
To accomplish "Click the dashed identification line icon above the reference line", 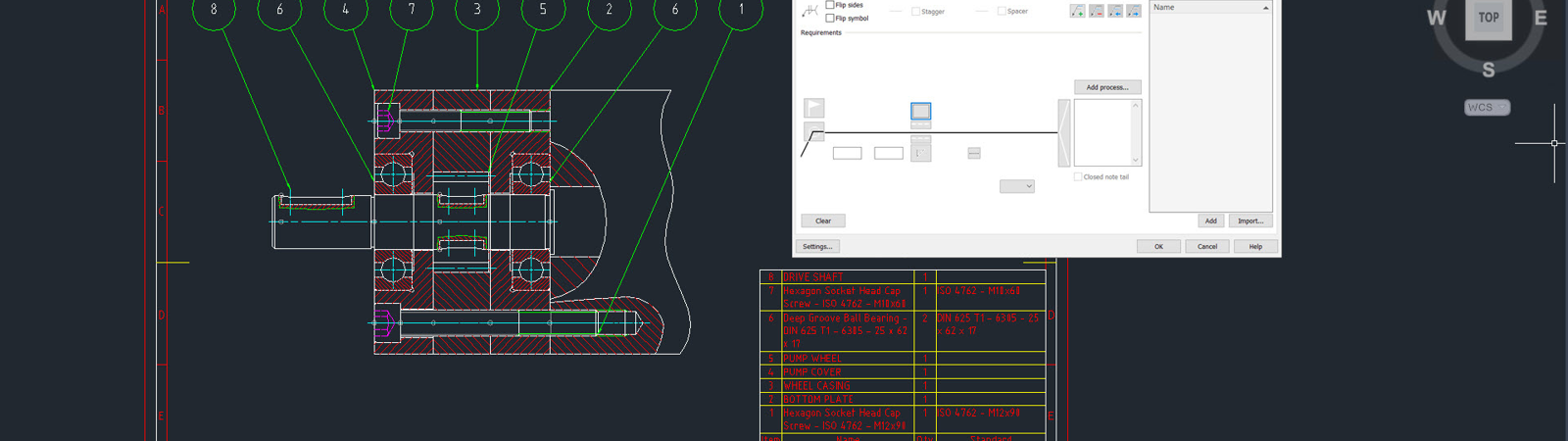I will 921,125.
